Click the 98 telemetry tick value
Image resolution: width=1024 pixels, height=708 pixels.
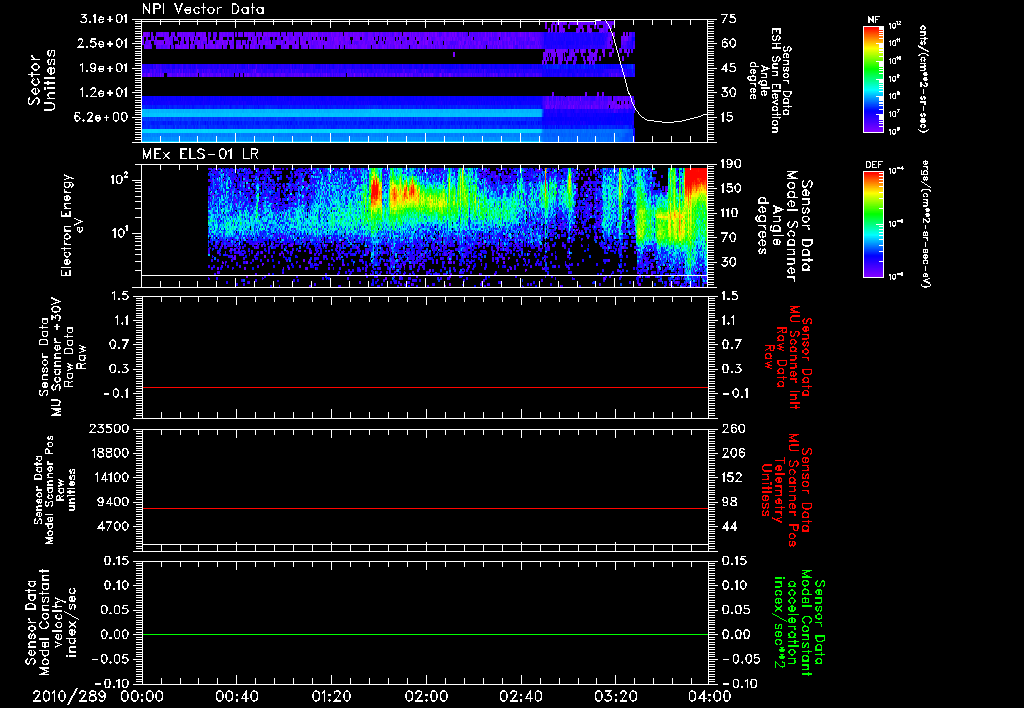click(x=729, y=502)
